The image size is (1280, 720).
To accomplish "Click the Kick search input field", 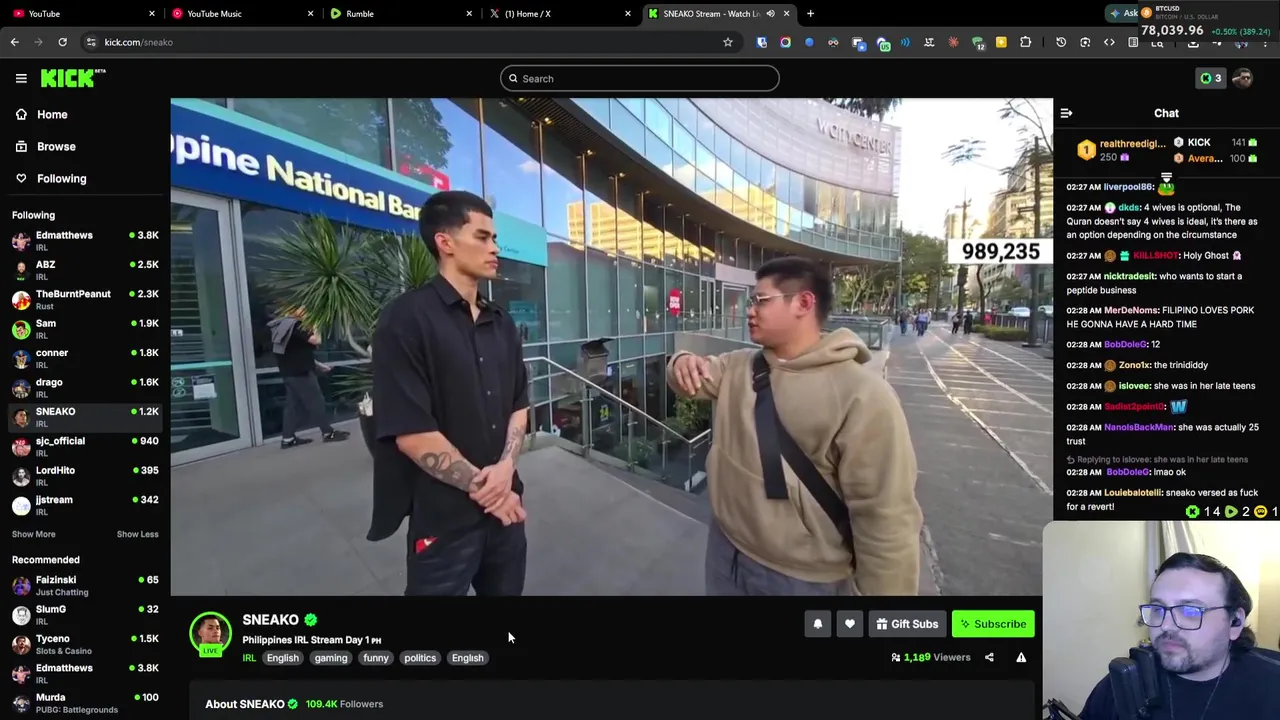I will 640,78.
